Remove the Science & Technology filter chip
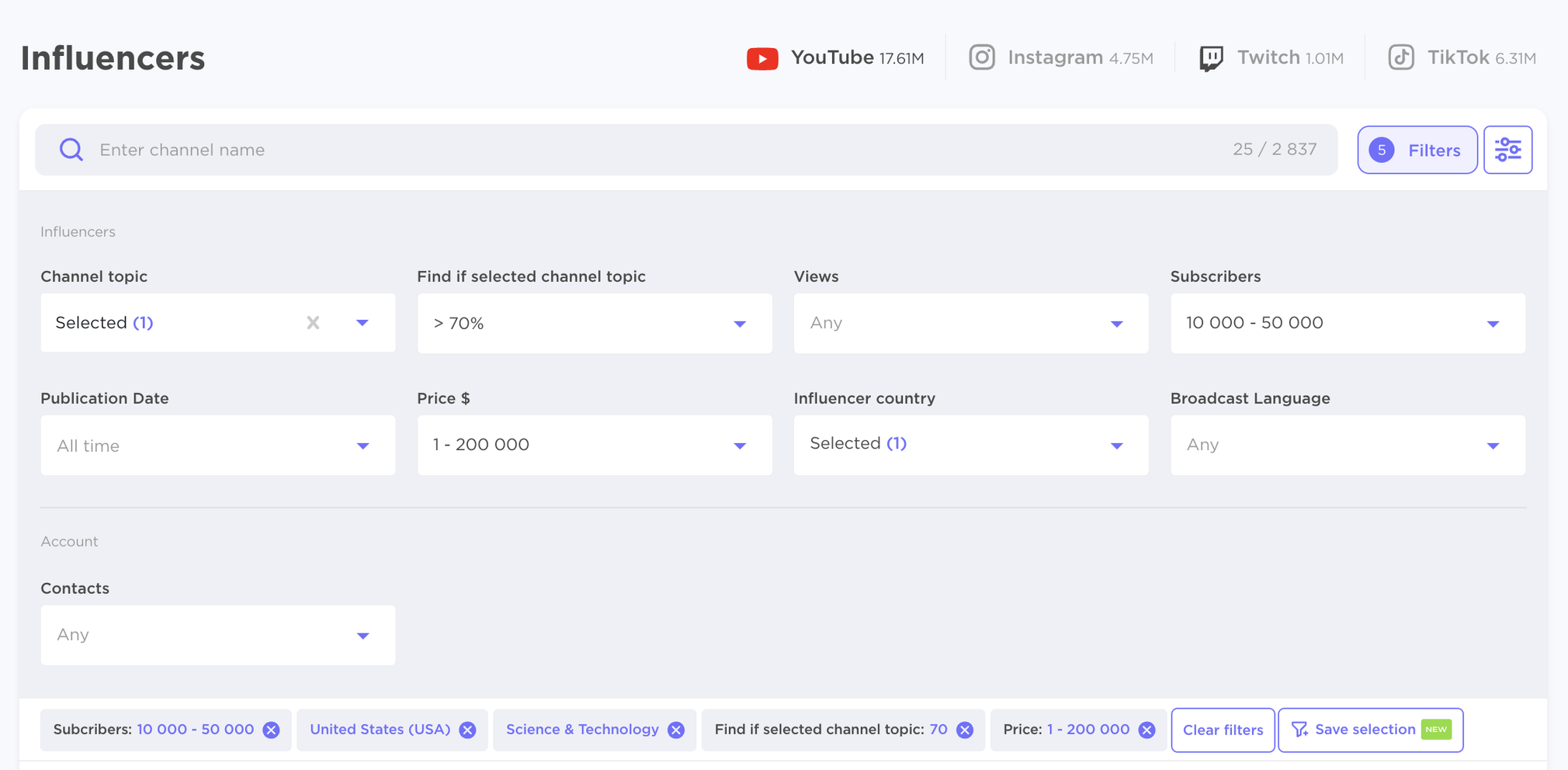Viewport: 1568px width, 770px height. coord(676,730)
